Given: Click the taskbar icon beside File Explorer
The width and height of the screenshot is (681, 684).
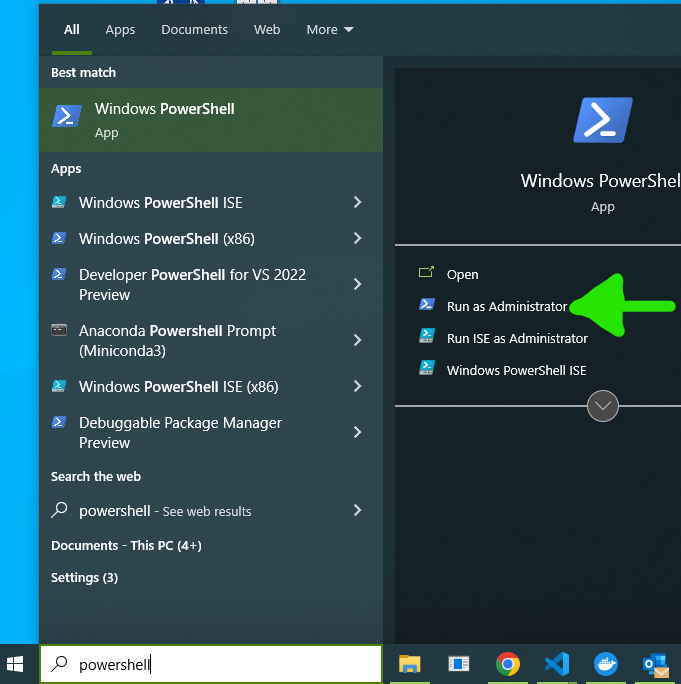Looking at the screenshot, I should (x=459, y=664).
